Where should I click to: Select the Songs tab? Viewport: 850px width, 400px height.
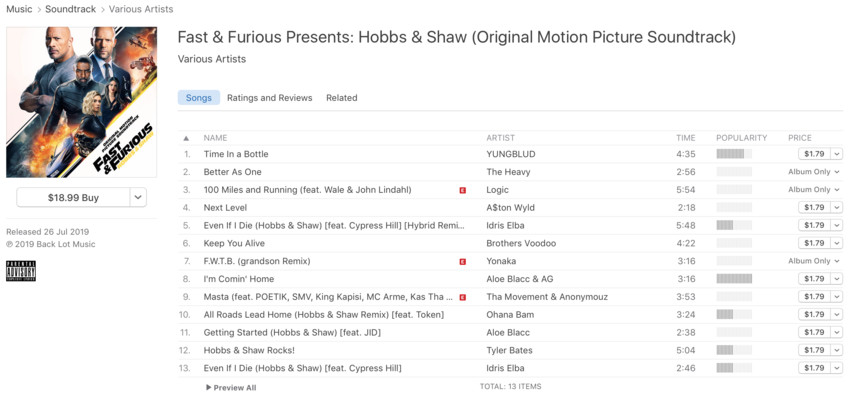(198, 98)
